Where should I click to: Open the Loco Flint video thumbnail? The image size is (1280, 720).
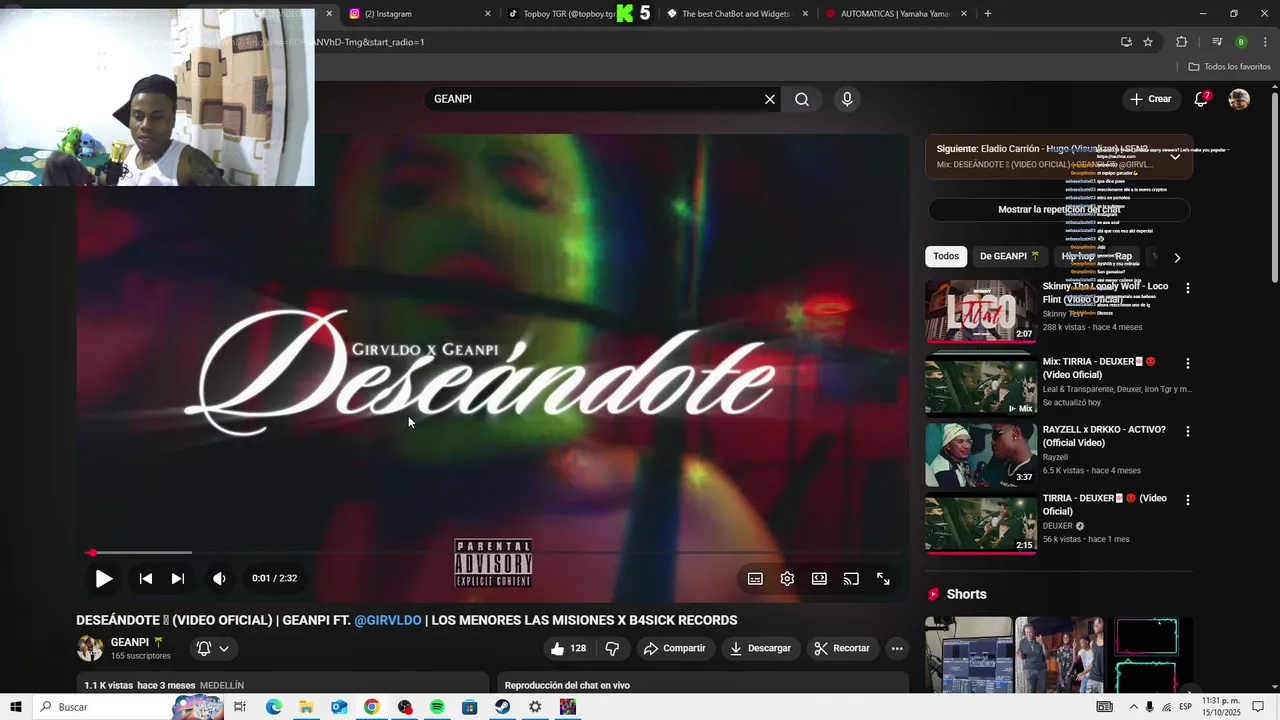point(980,311)
